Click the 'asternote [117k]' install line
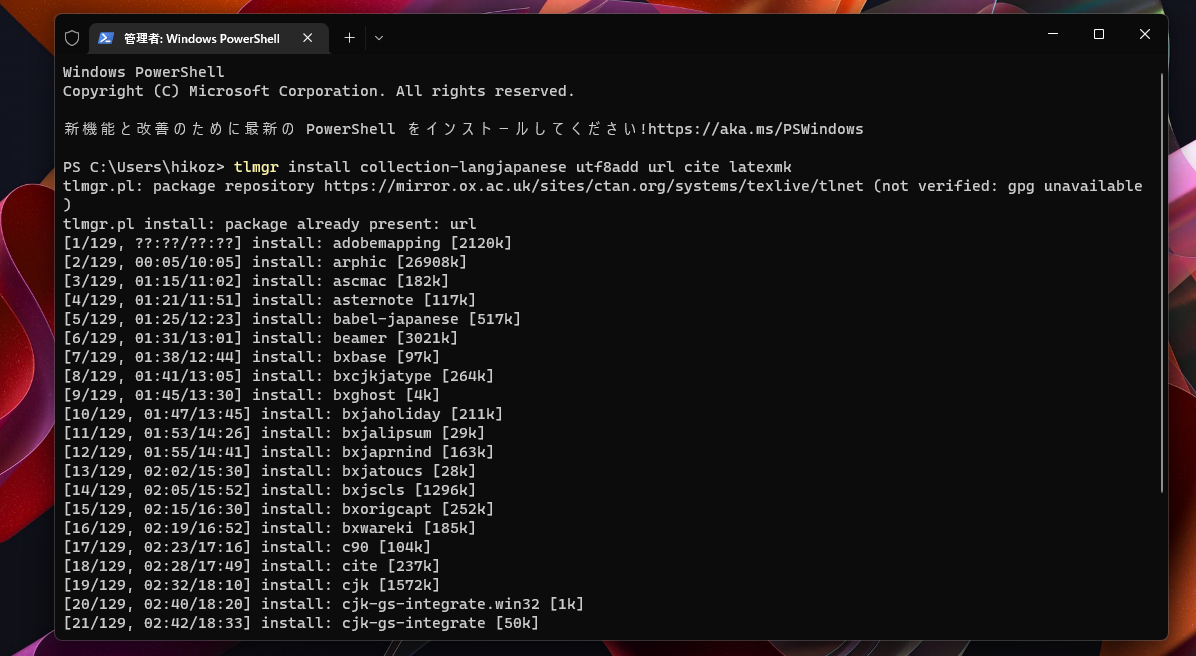 coord(269,301)
